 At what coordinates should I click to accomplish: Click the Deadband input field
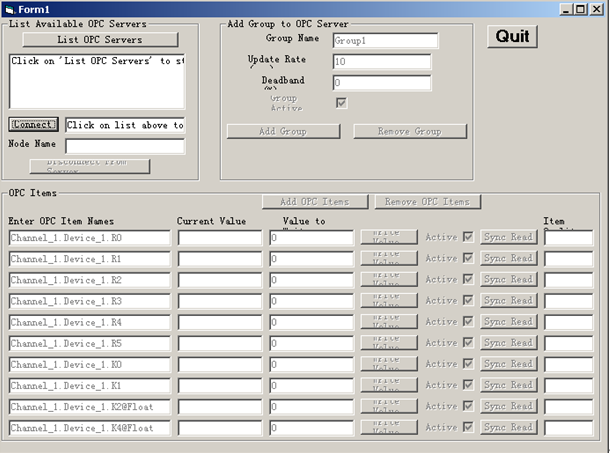point(381,83)
